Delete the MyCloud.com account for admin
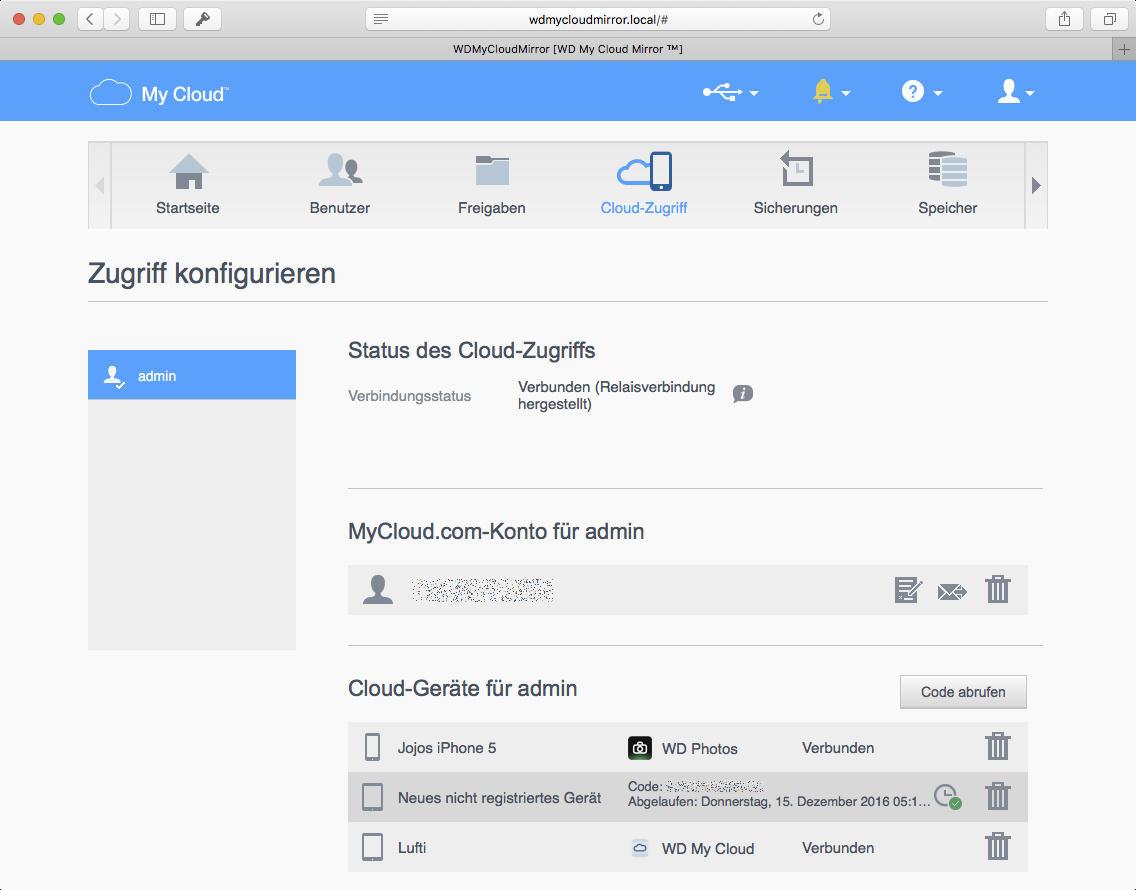Image resolution: width=1136 pixels, height=890 pixels. click(x=998, y=589)
